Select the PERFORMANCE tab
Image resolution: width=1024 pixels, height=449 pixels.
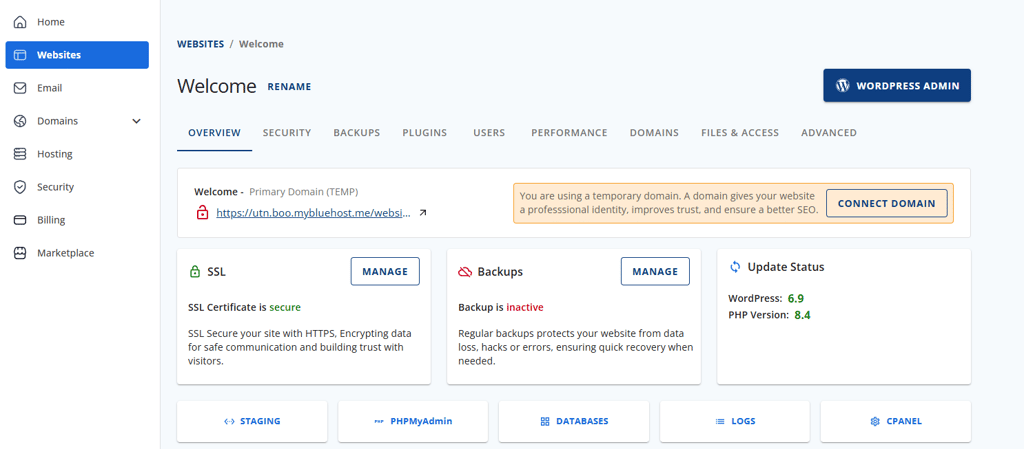569,132
